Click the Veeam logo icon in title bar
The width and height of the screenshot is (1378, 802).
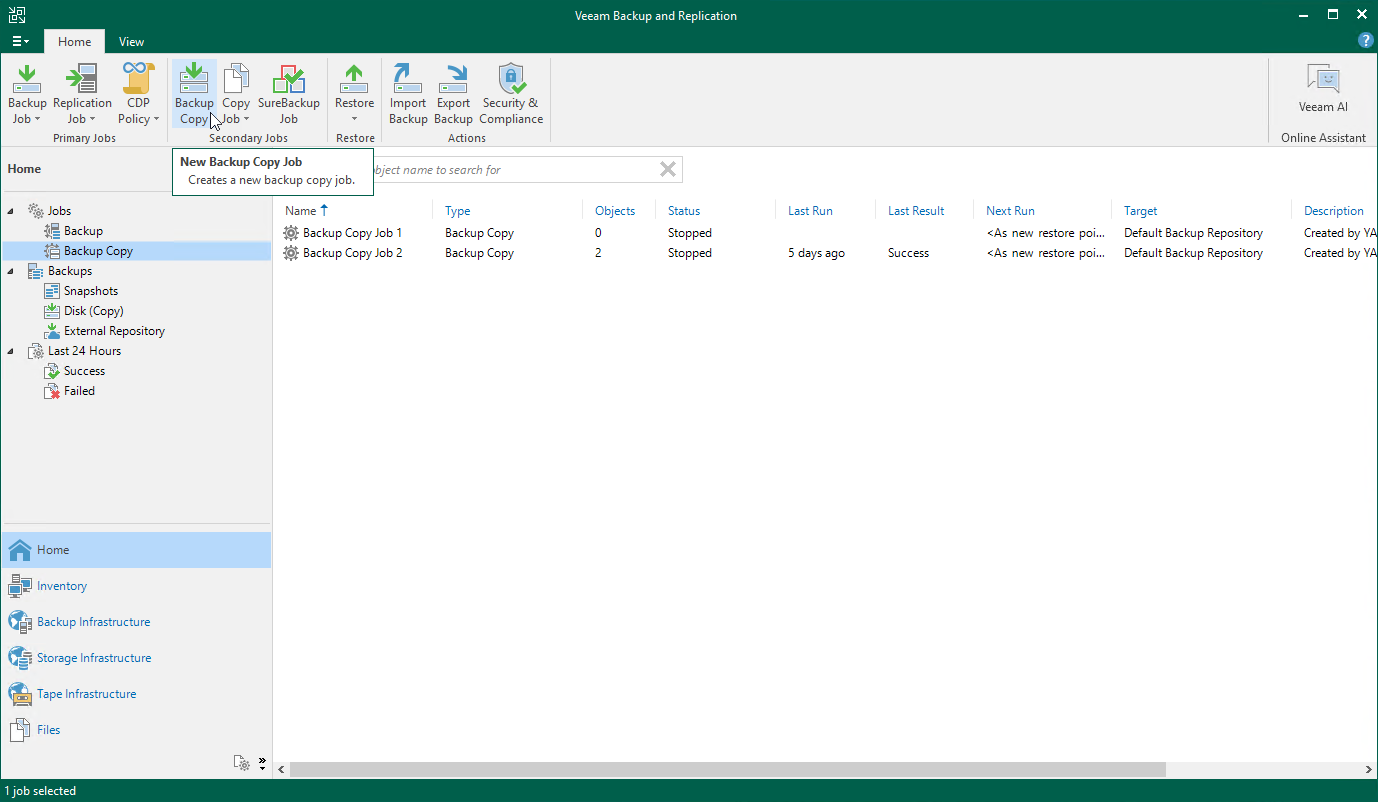pos(17,16)
